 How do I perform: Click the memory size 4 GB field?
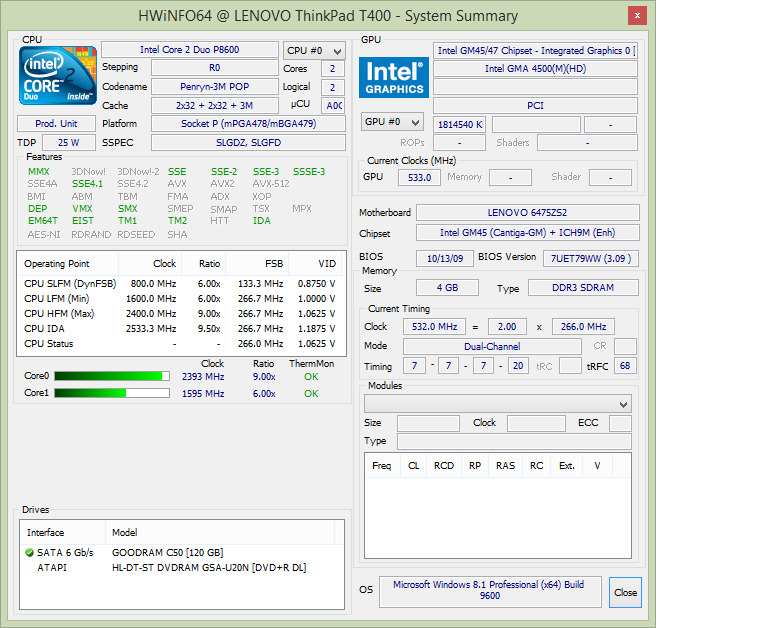click(447, 288)
